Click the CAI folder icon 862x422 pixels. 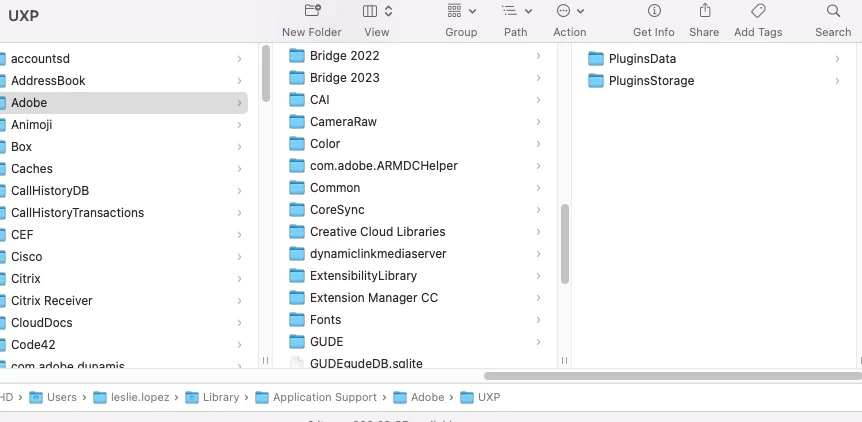297,99
